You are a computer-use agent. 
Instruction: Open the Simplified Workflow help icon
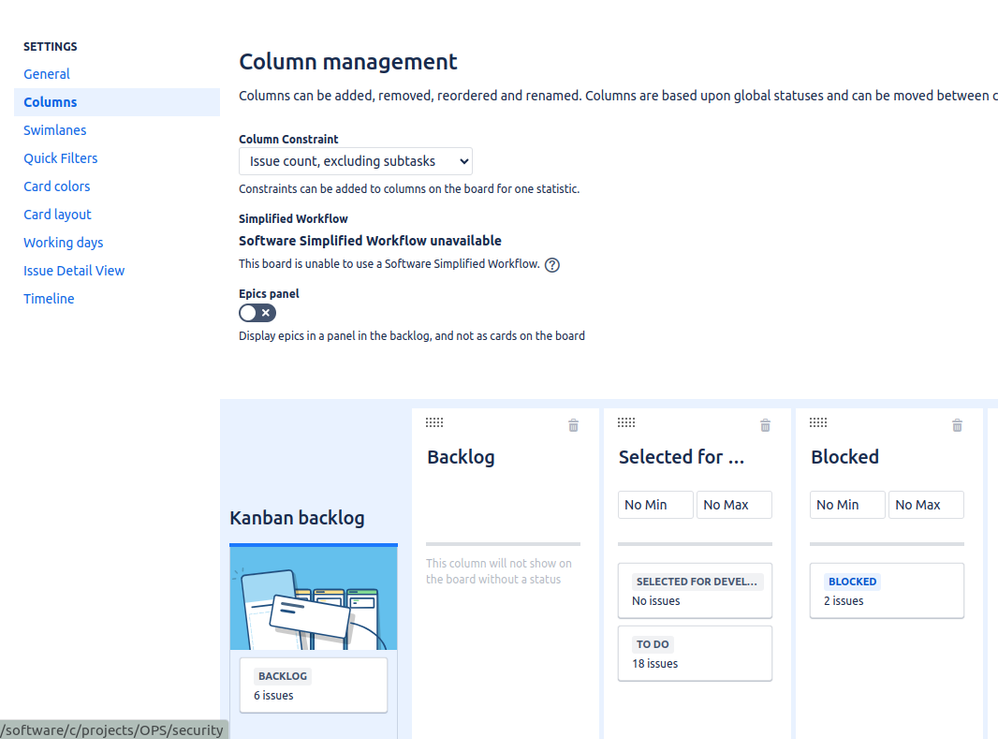(551, 264)
